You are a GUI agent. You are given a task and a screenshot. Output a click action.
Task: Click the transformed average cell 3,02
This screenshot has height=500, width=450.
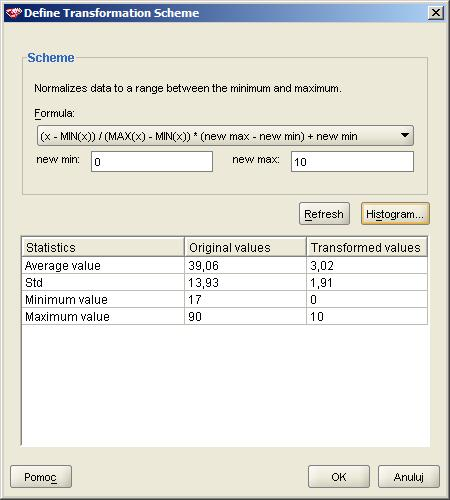click(x=367, y=265)
